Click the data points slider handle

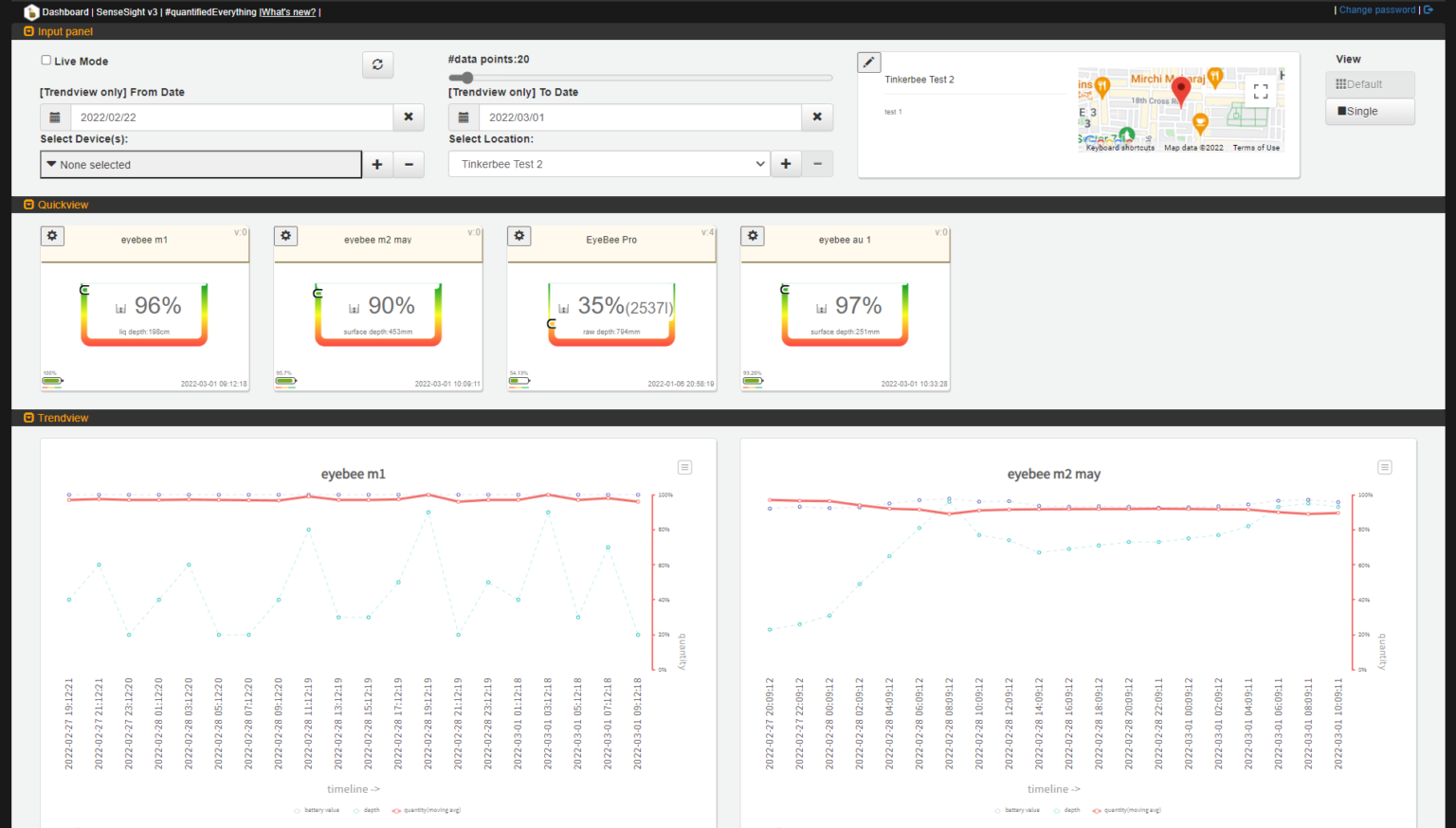coord(464,78)
